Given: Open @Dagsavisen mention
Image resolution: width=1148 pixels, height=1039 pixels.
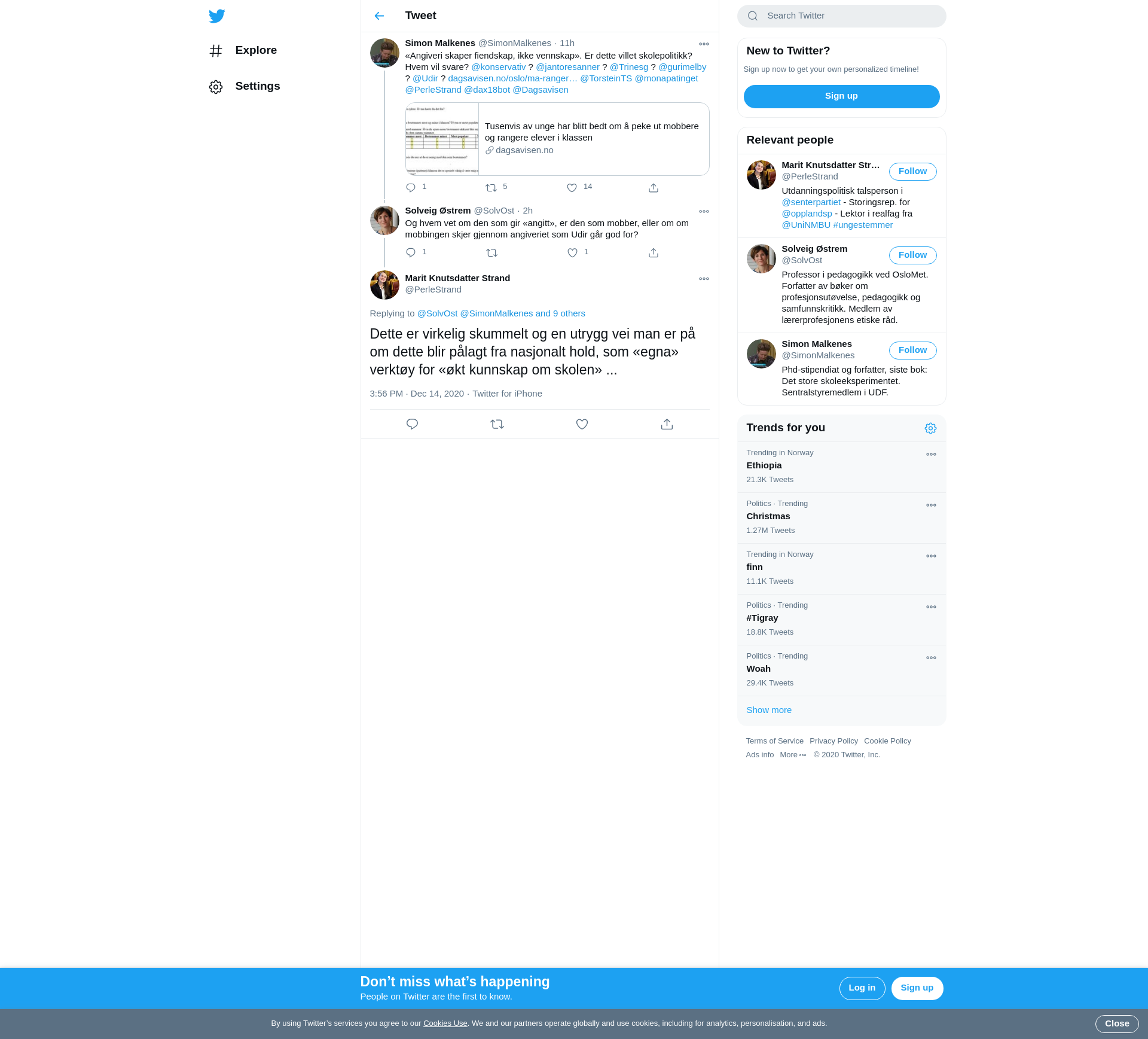Looking at the screenshot, I should (x=541, y=90).
